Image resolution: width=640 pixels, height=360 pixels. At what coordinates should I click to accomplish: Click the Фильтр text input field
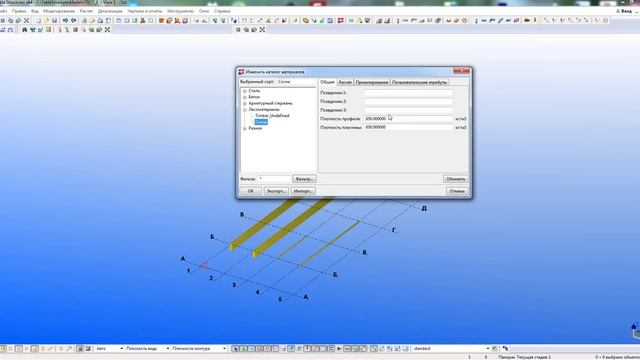pyautogui.click(x=275, y=179)
